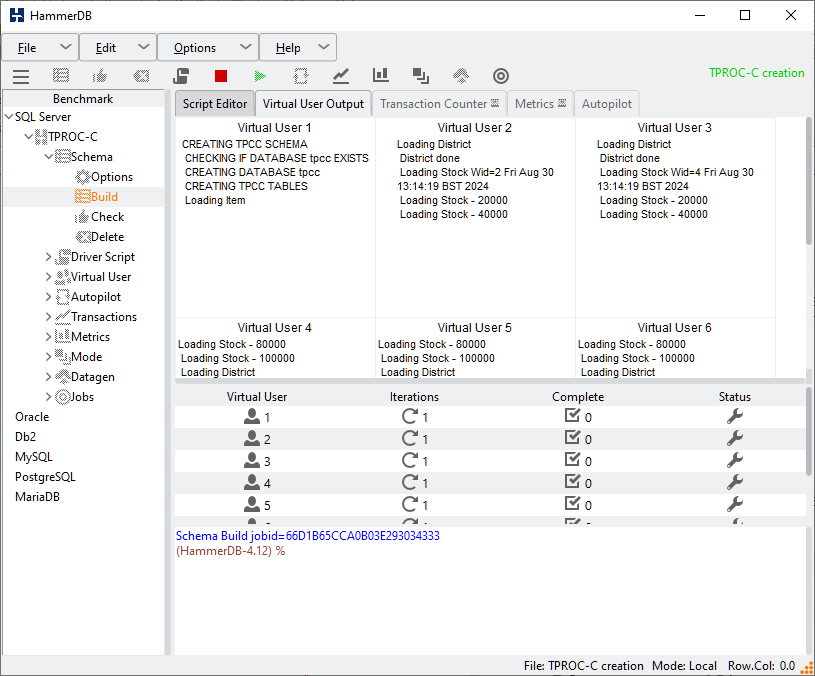Click the Check Schema thumbs-up toolbar icon
The image size is (815, 676).
click(100, 76)
